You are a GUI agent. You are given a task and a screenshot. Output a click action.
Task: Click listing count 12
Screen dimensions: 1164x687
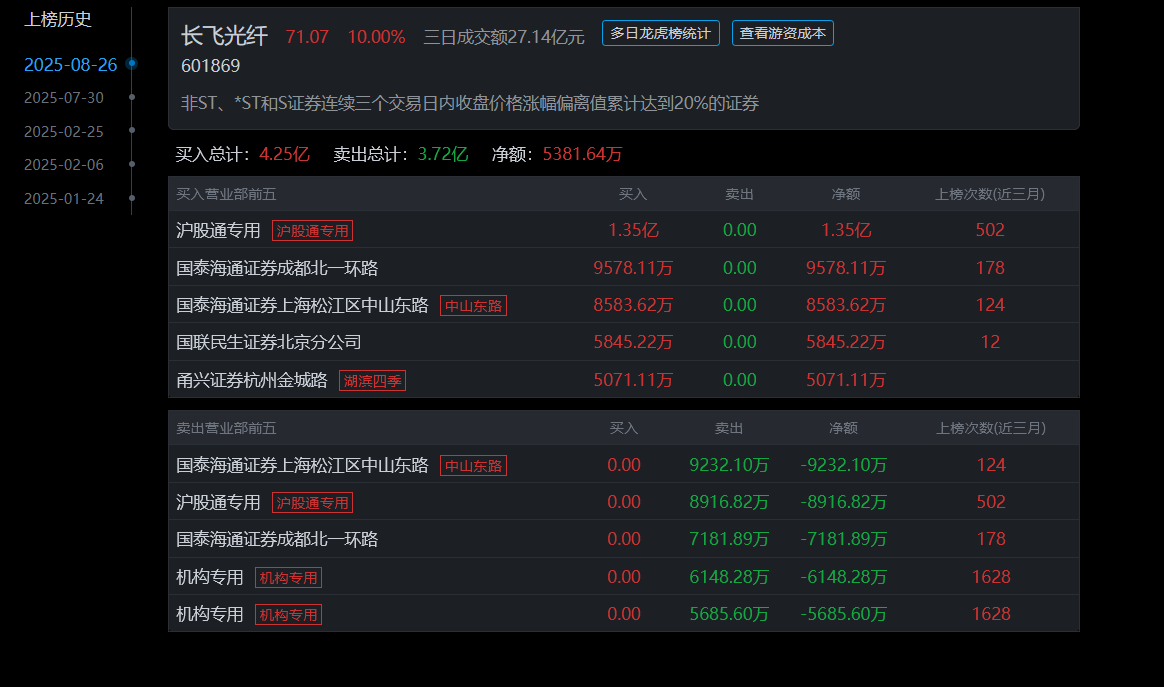click(990, 342)
